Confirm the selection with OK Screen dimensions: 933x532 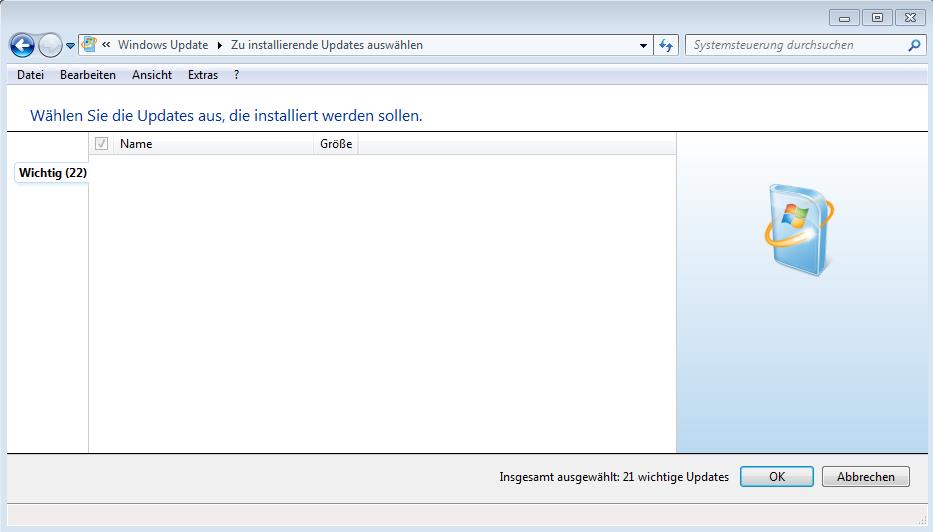click(777, 477)
